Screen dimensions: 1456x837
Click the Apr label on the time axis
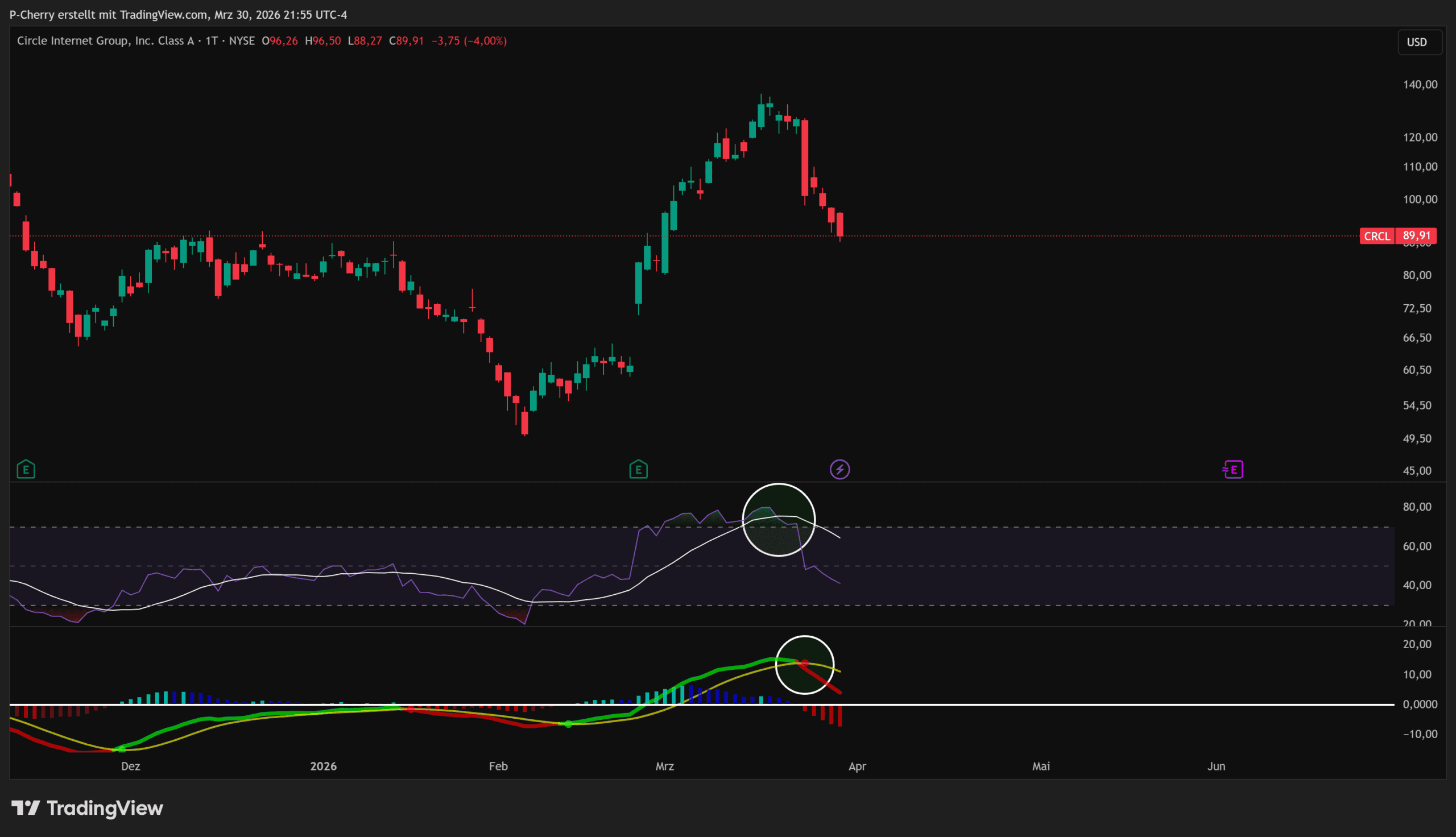point(857,766)
